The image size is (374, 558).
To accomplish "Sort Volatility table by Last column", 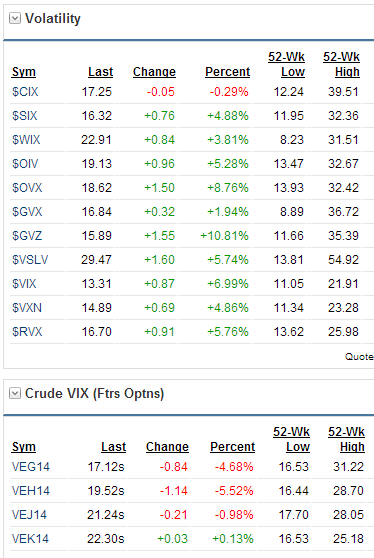I will click(x=101, y=72).
